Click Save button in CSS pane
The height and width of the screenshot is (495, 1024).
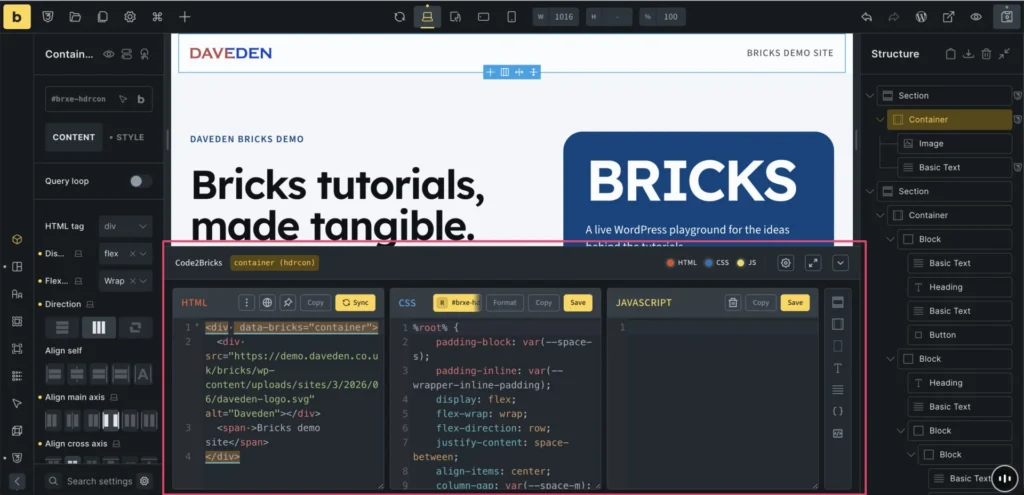[x=578, y=302]
